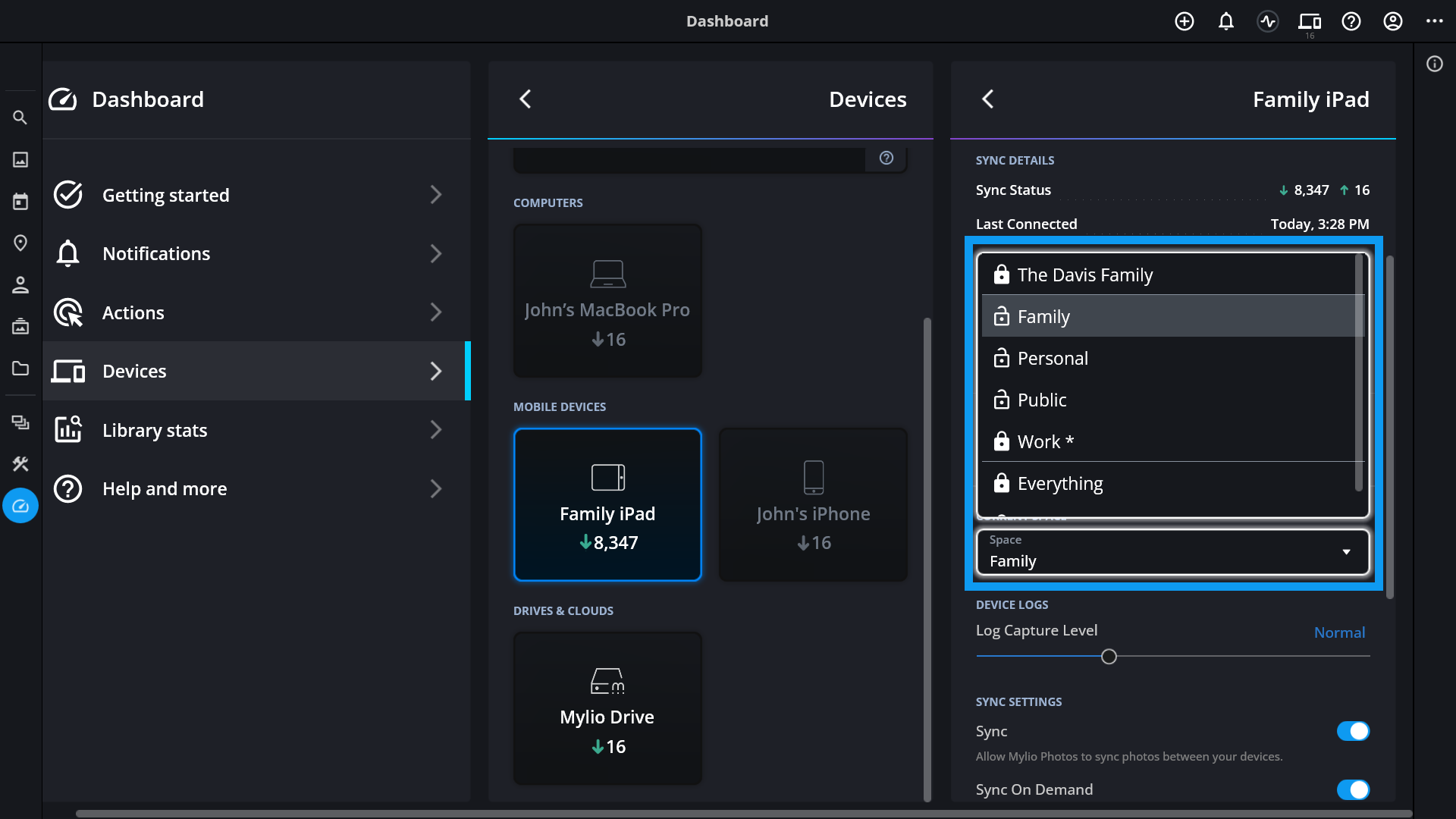The height and width of the screenshot is (819, 1456).
Task: Click the map pin icon in sidebar
Action: 20,243
